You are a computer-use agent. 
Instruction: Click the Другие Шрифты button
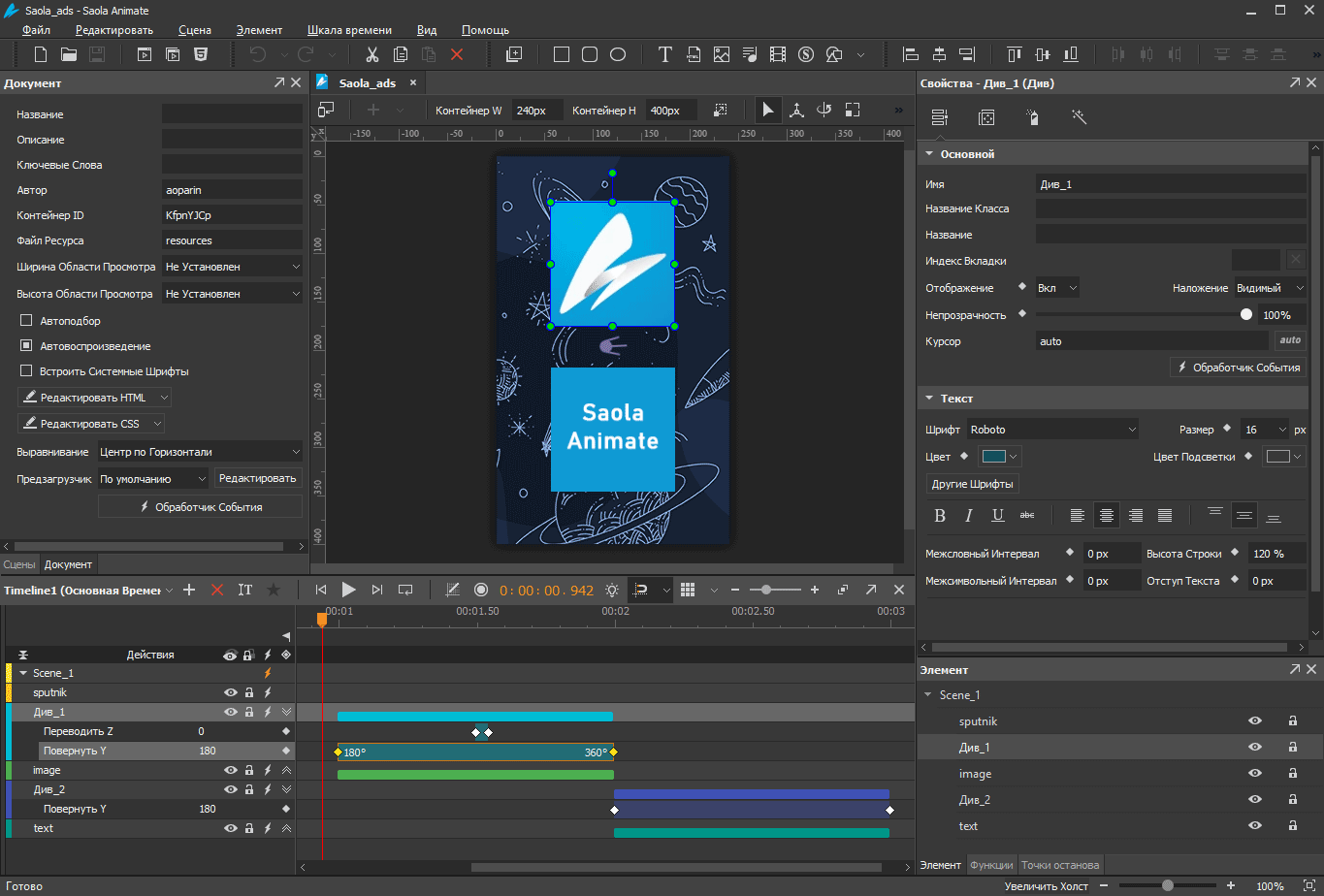973,484
